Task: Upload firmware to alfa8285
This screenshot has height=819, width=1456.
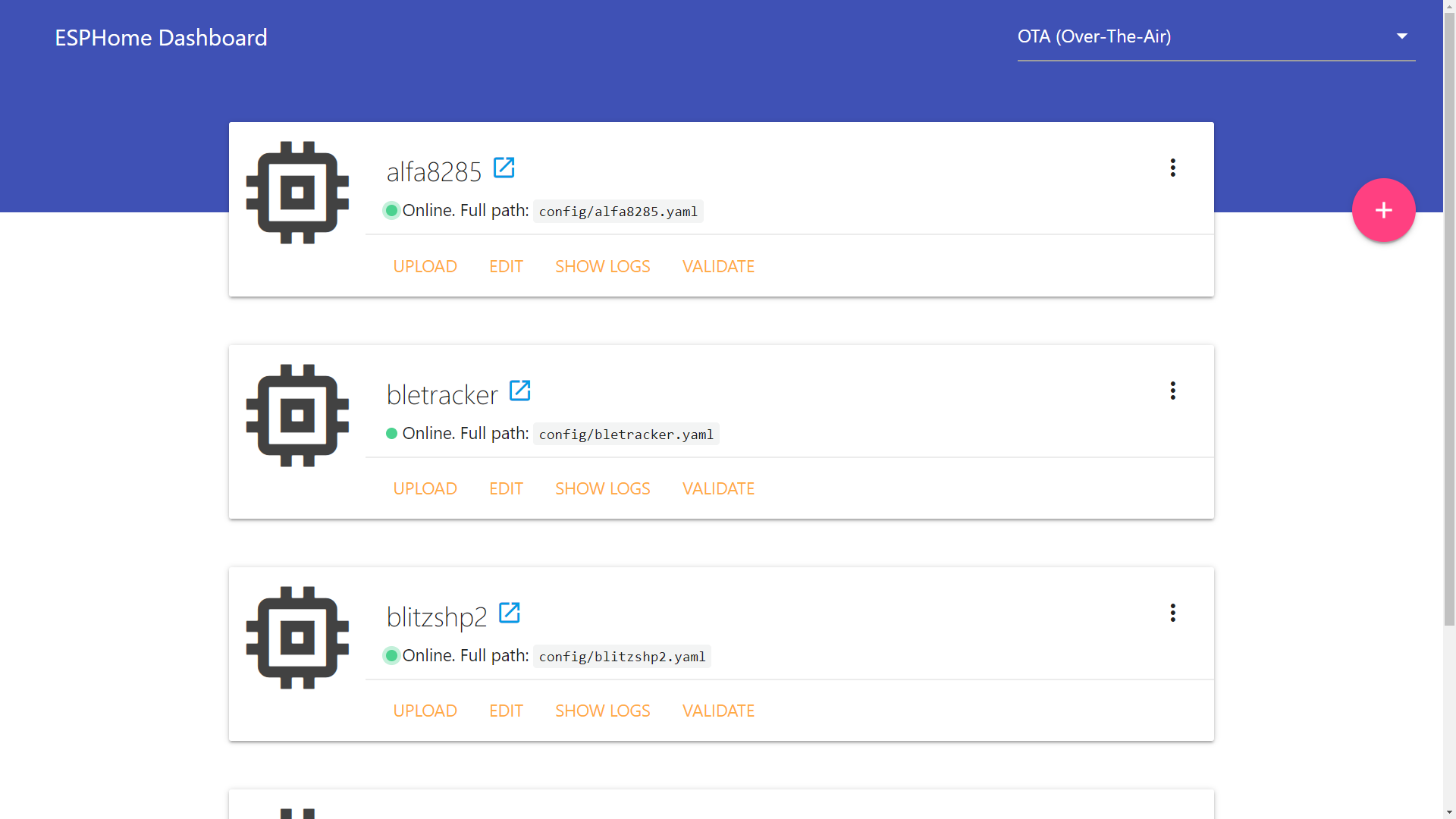Action: [x=425, y=266]
